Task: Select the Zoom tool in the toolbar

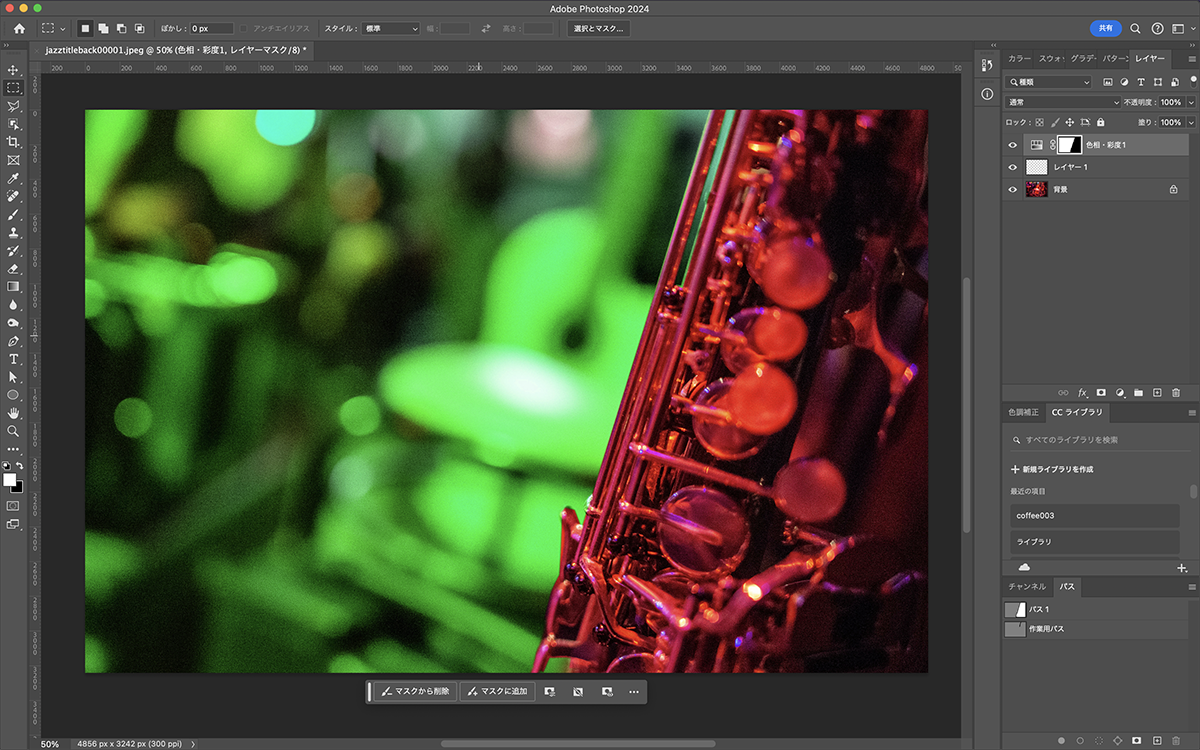Action: point(14,431)
